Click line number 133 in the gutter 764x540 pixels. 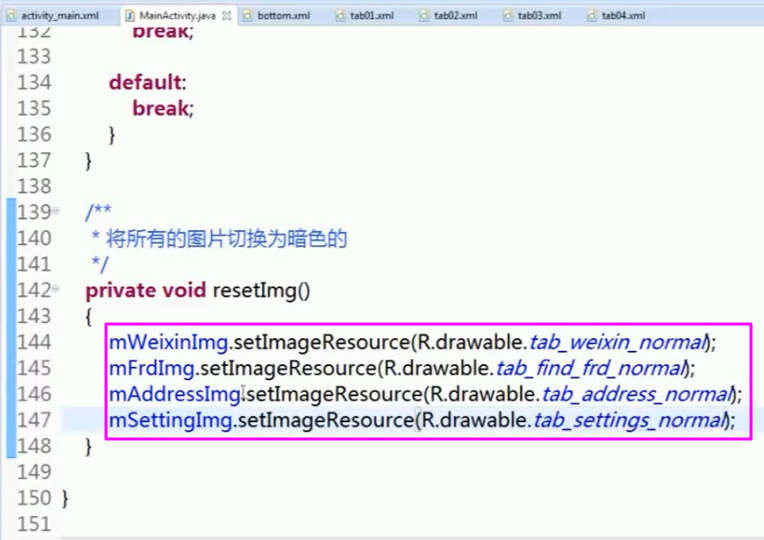pos(34,56)
